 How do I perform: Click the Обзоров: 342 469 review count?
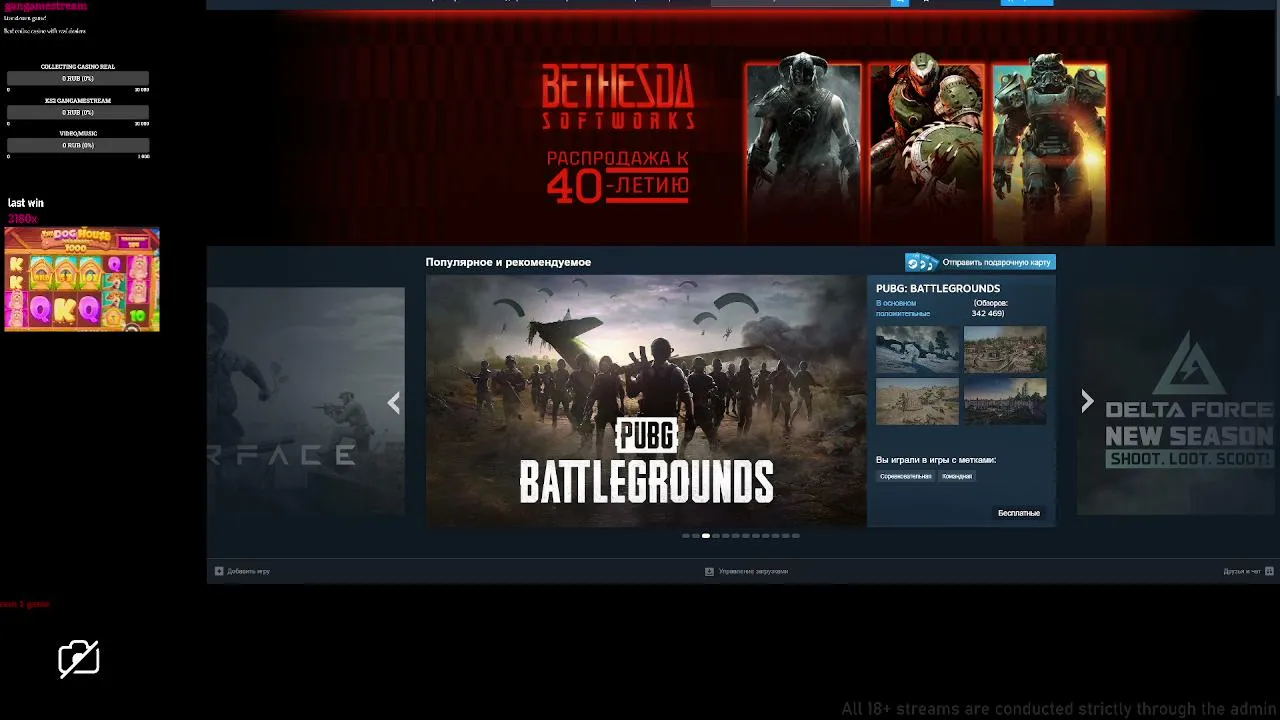point(990,308)
